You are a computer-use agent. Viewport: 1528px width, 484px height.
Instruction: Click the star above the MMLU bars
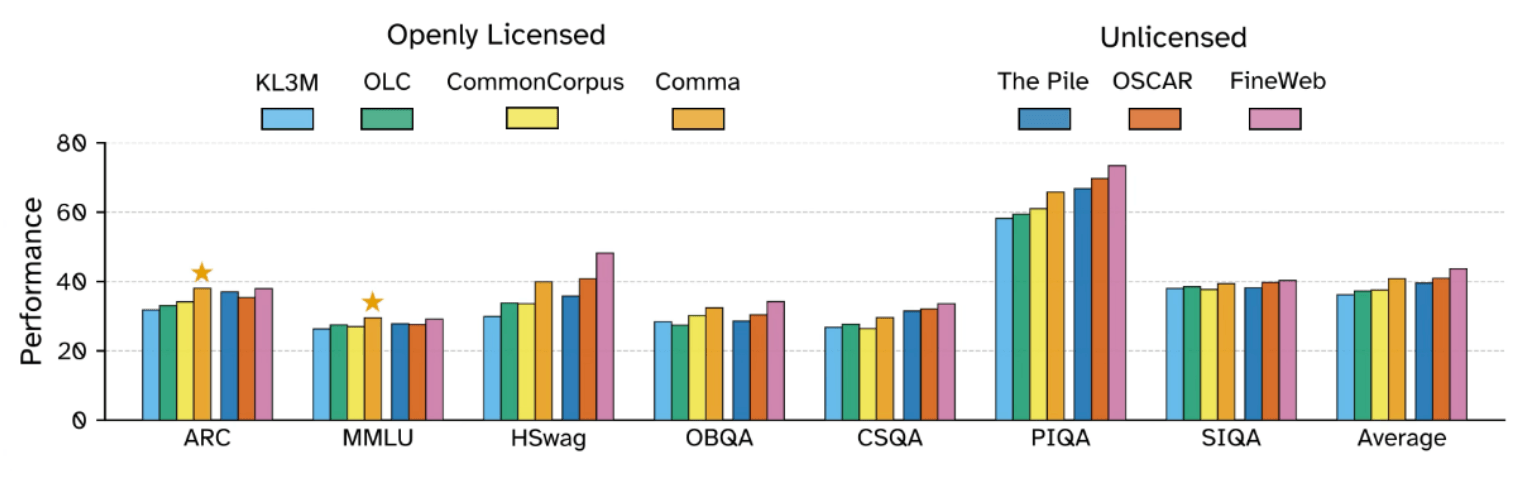372,302
